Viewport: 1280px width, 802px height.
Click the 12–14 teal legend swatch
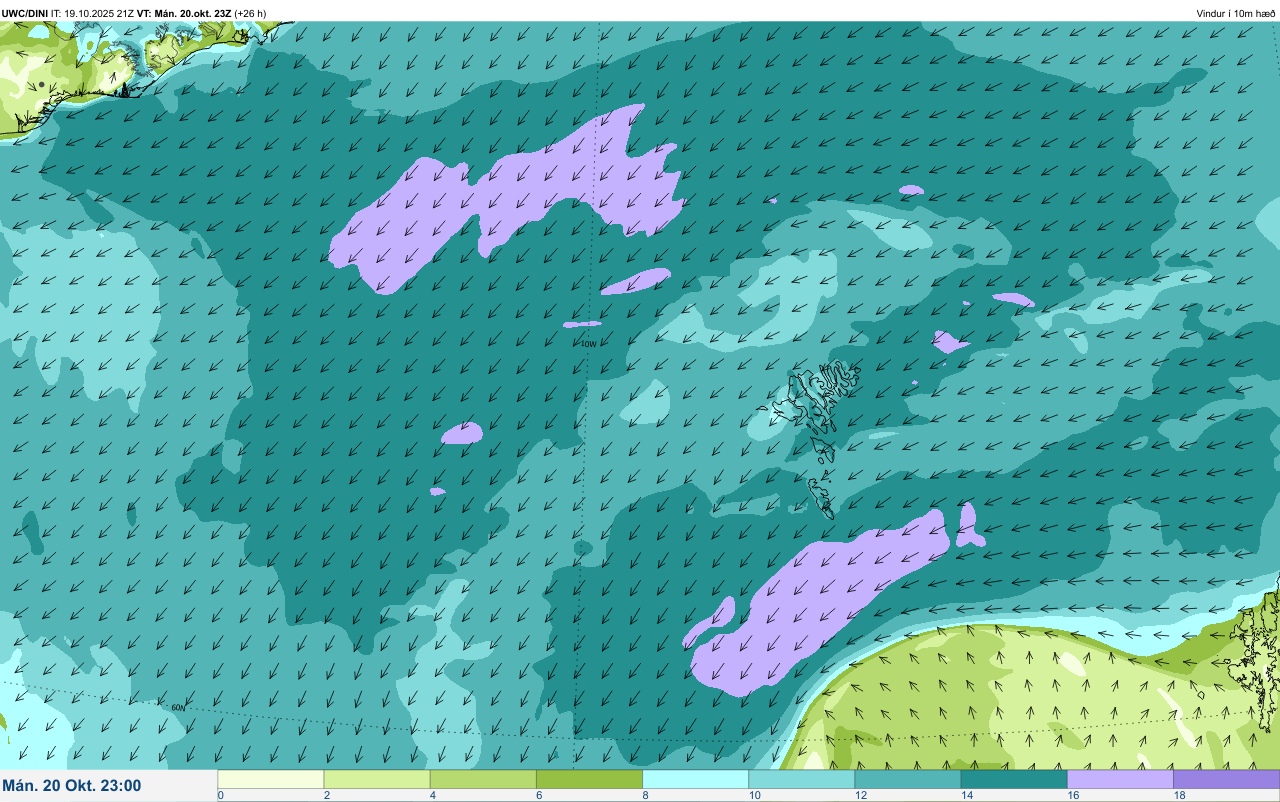pyautogui.click(x=907, y=779)
